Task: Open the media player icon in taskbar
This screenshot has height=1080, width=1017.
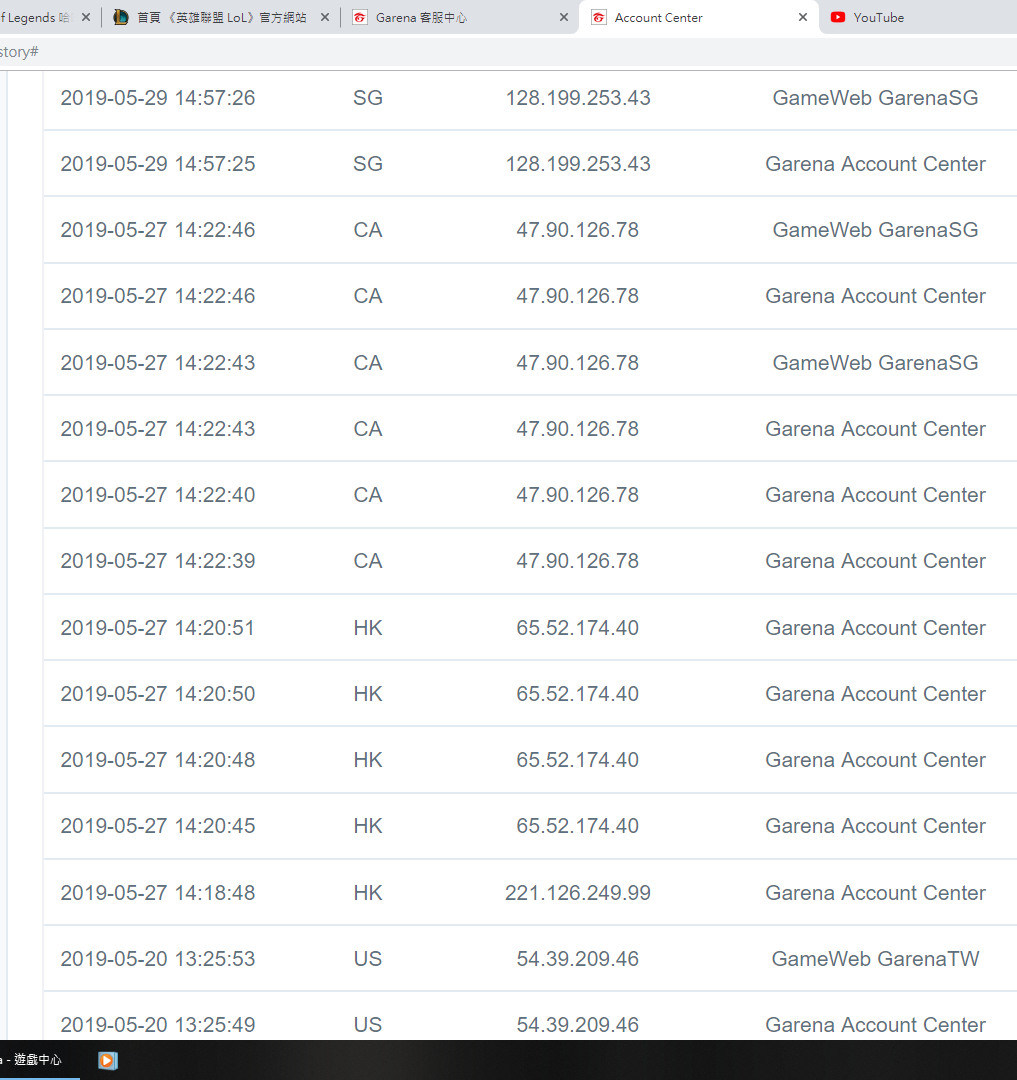Action: coord(107,1060)
